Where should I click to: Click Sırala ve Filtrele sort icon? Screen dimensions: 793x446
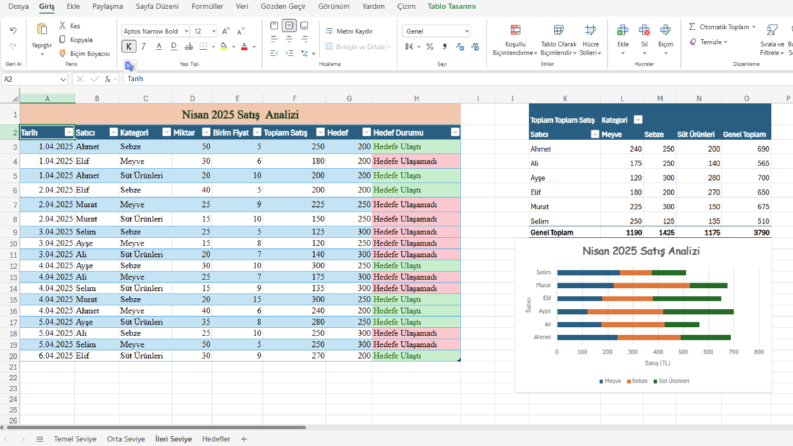(x=772, y=30)
